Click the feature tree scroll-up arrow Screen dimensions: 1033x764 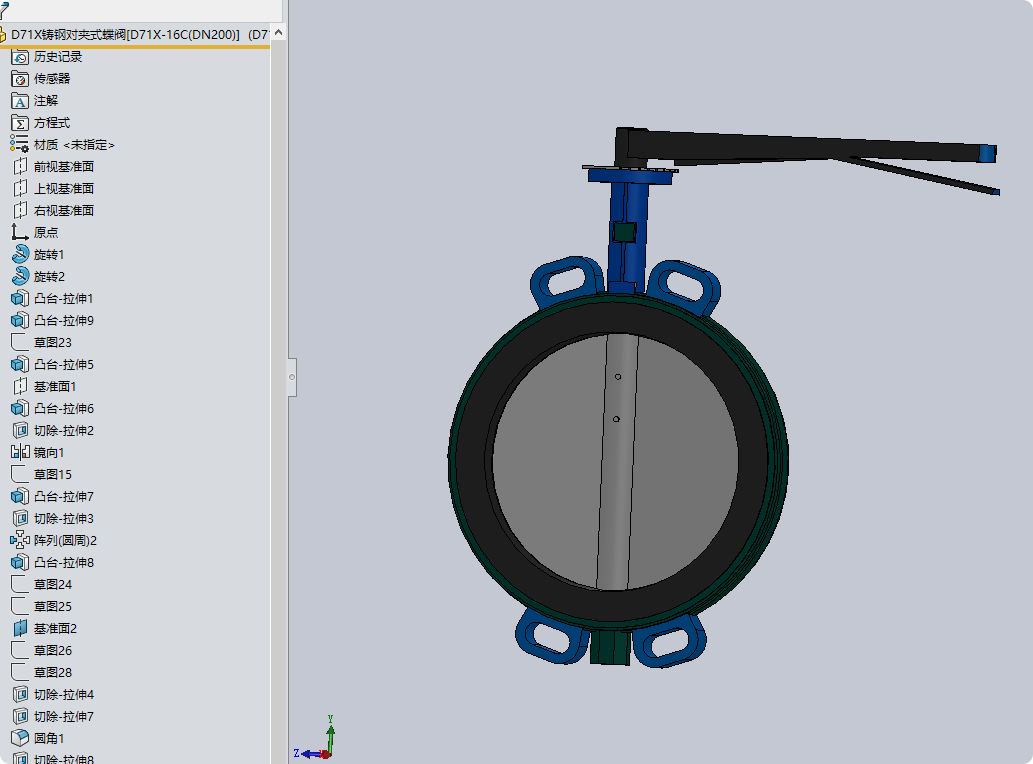point(279,32)
